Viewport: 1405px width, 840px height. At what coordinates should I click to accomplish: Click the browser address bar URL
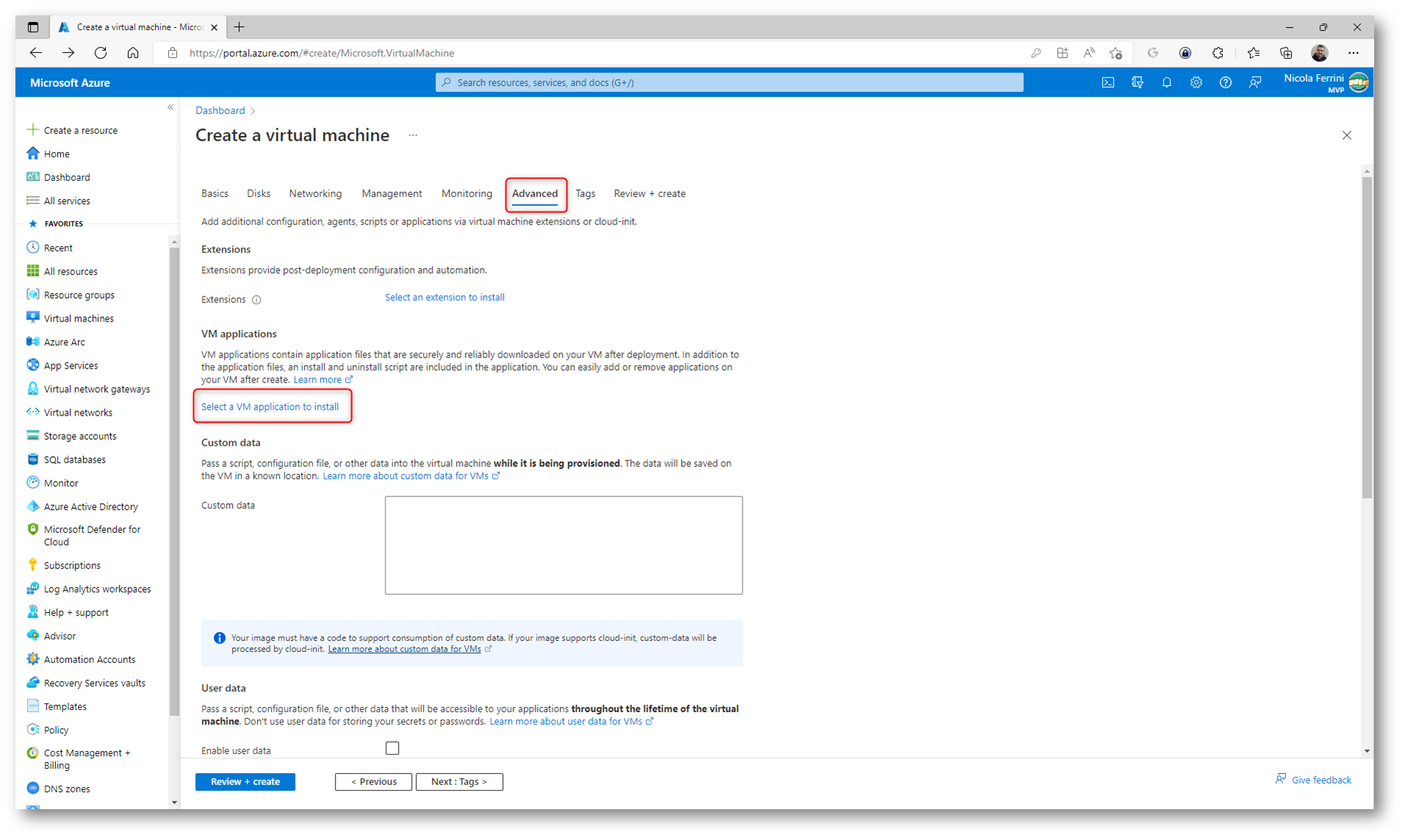322,53
